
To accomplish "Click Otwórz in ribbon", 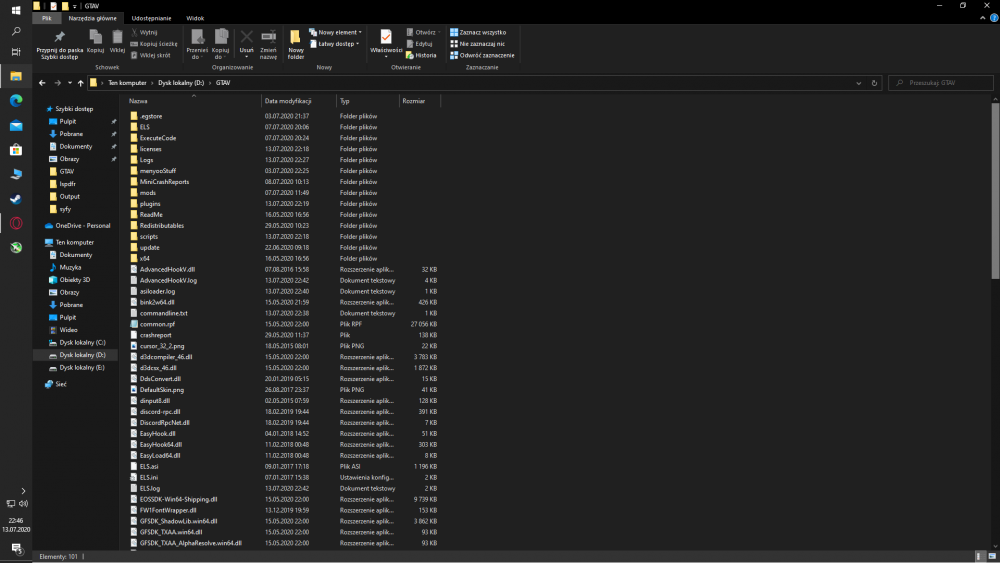I will [423, 32].
